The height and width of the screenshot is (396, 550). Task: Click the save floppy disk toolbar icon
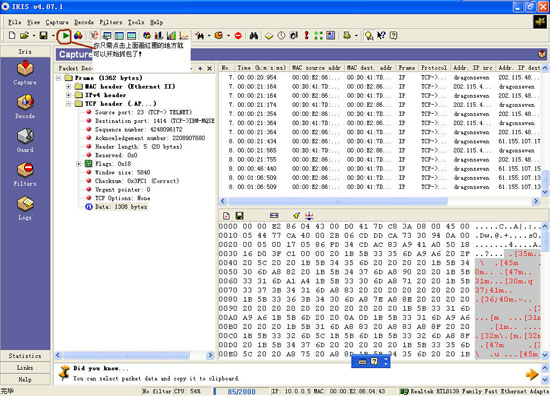click(43, 35)
